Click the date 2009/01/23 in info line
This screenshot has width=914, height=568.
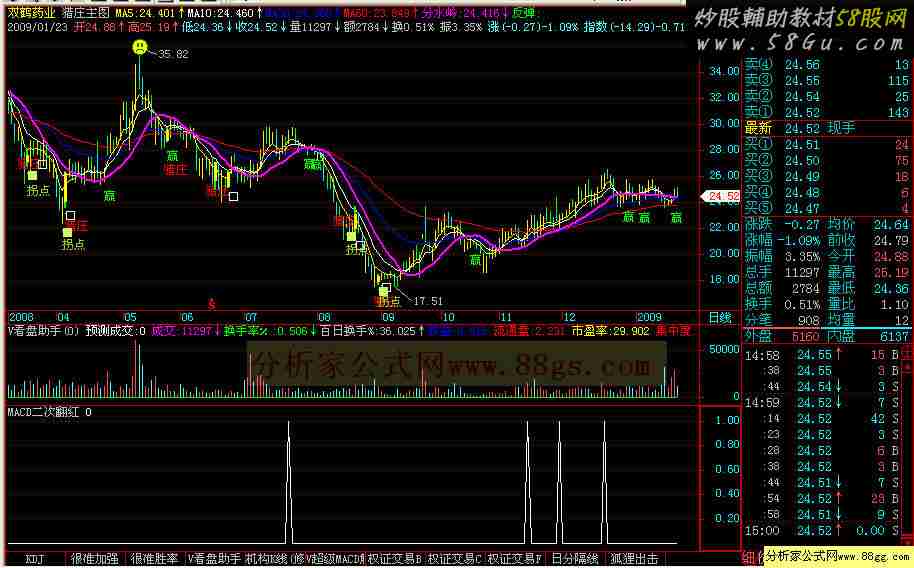[37, 27]
